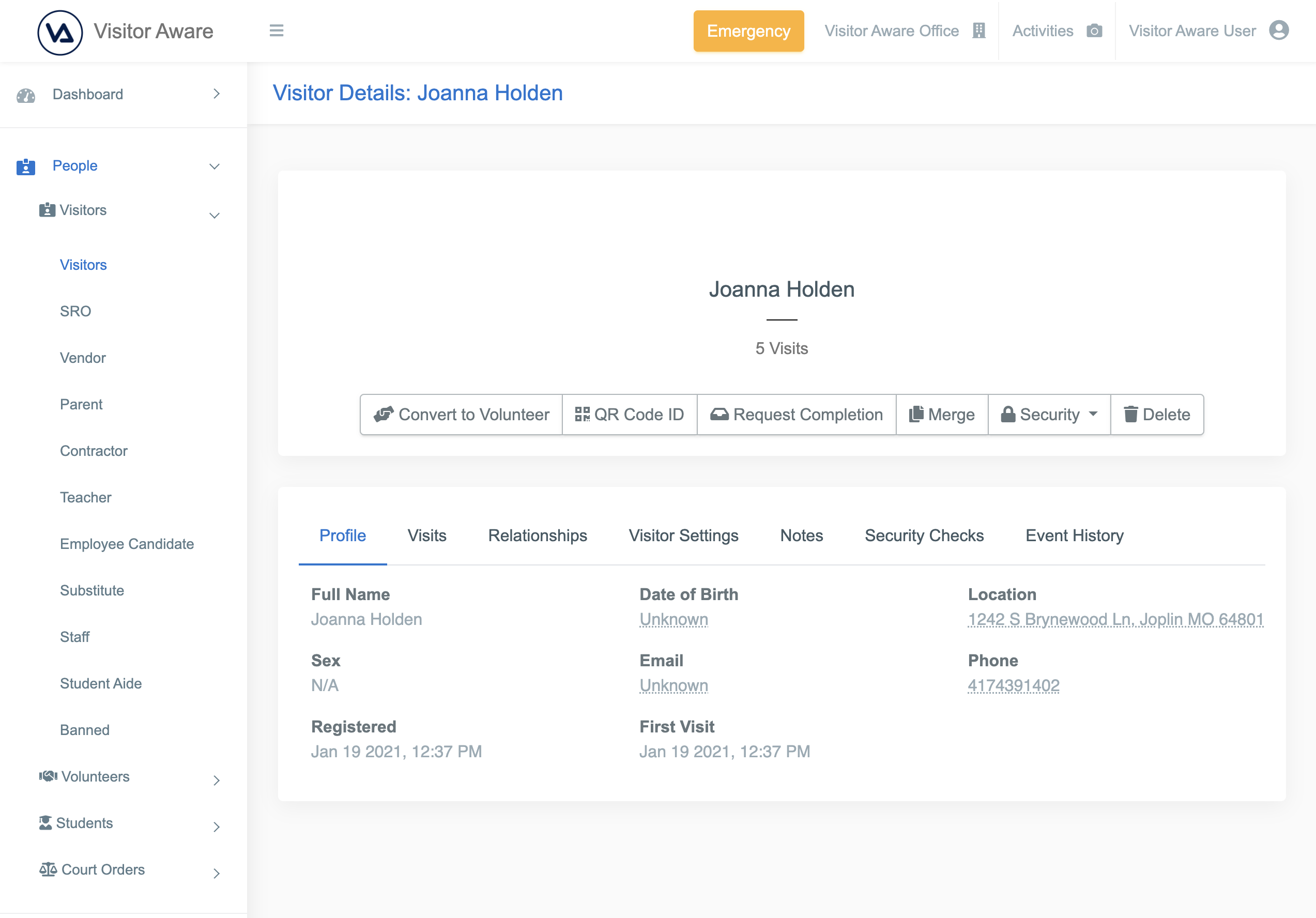Click the office building icon
Image resolution: width=1316 pixels, height=918 pixels.
979,31
